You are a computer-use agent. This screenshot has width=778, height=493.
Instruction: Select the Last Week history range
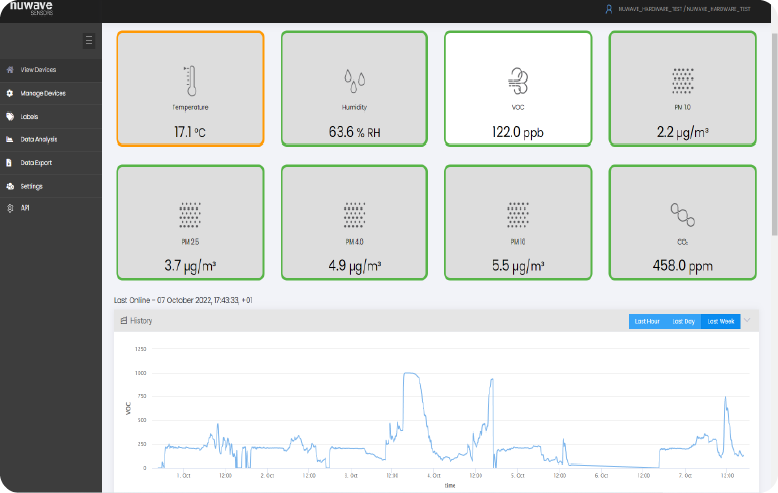point(720,321)
